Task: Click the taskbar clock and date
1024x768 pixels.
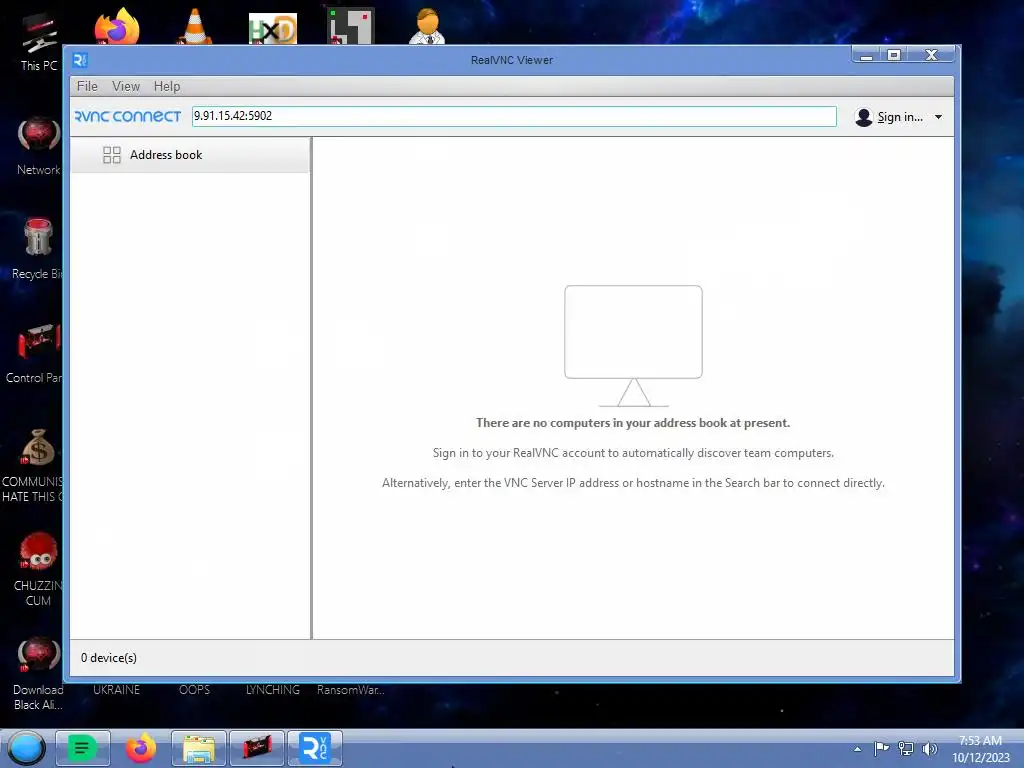Action: [x=980, y=749]
